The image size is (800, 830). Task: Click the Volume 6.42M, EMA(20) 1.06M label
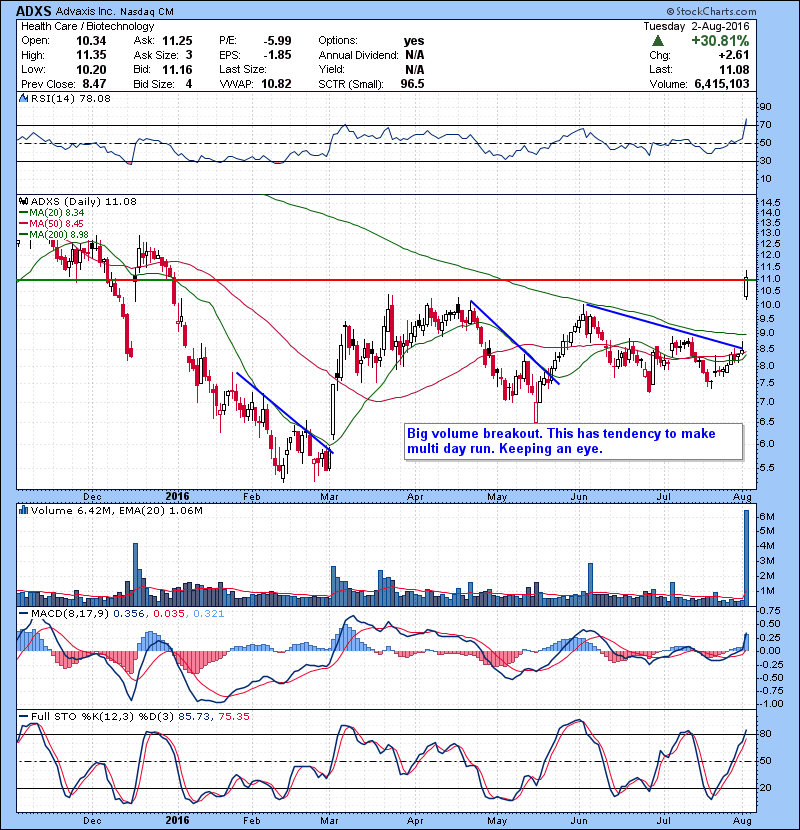pos(116,510)
